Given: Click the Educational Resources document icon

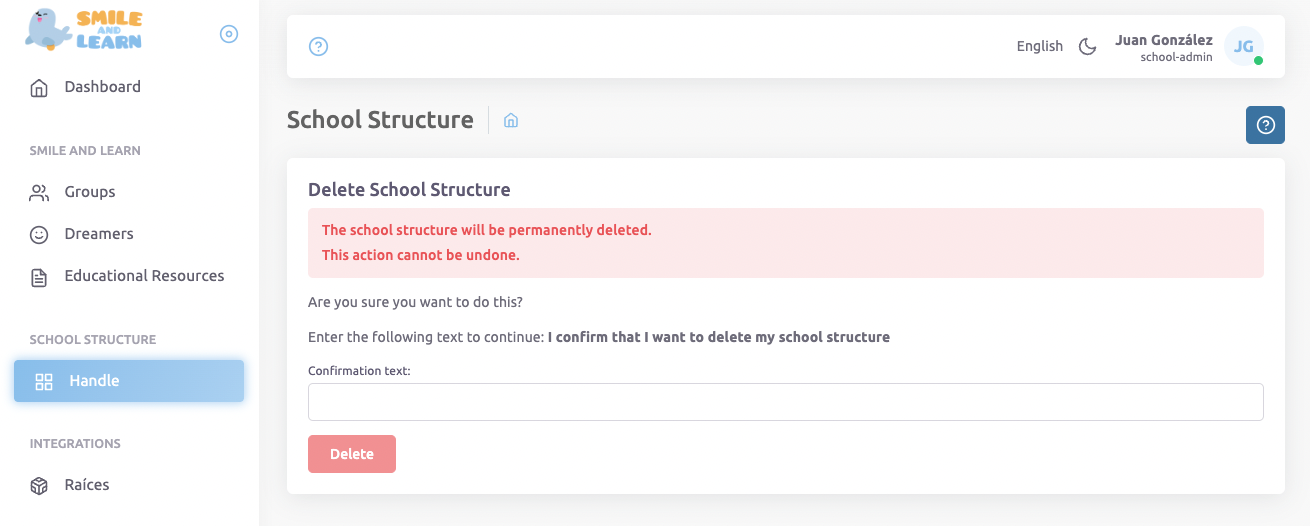Looking at the screenshot, I should (39, 277).
